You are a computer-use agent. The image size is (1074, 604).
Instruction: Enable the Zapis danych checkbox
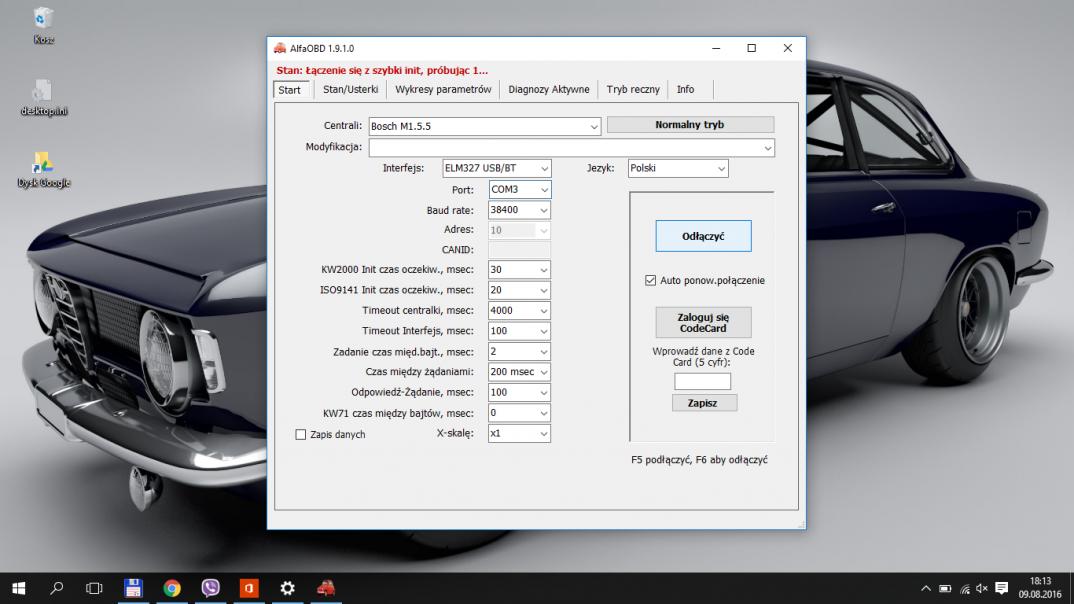[x=301, y=435]
